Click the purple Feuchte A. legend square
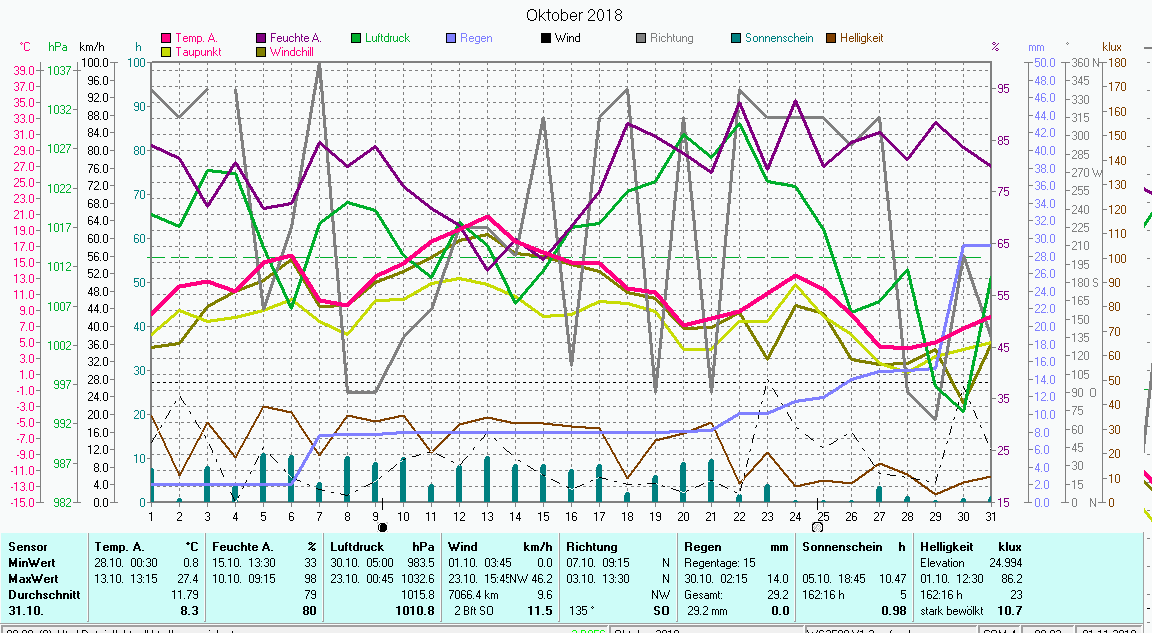 (262, 39)
